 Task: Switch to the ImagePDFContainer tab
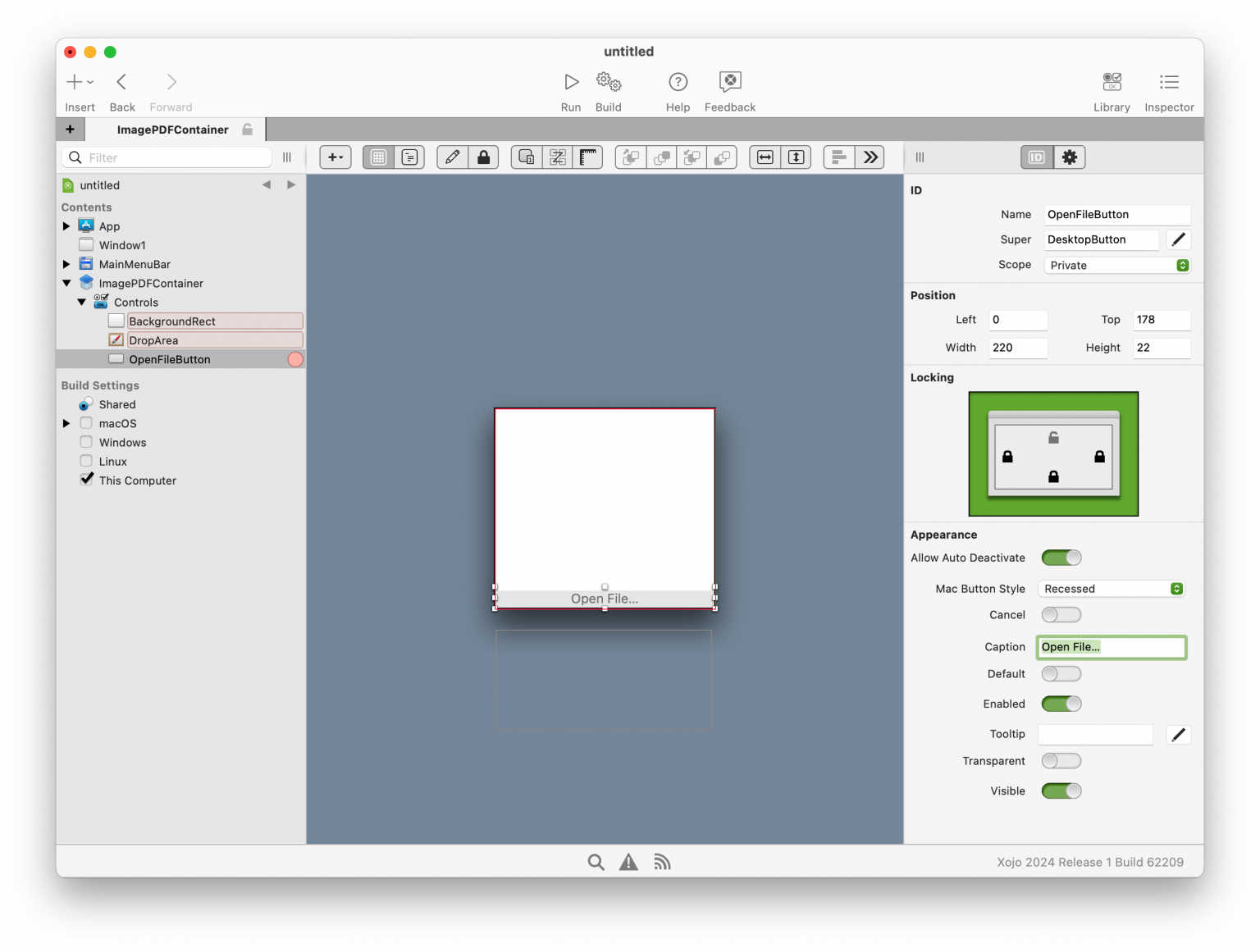click(x=175, y=129)
